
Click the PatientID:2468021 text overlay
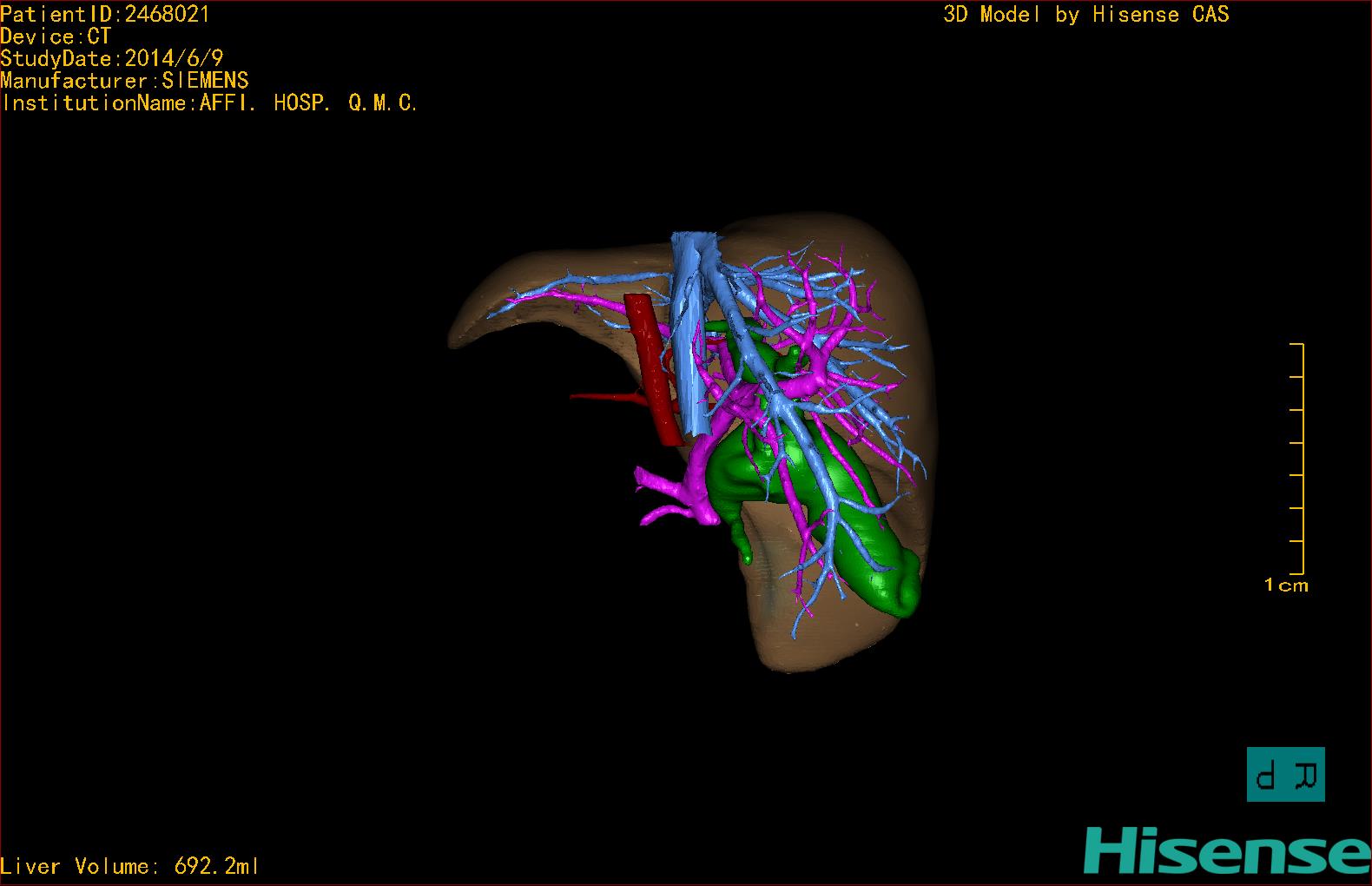pyautogui.click(x=105, y=14)
